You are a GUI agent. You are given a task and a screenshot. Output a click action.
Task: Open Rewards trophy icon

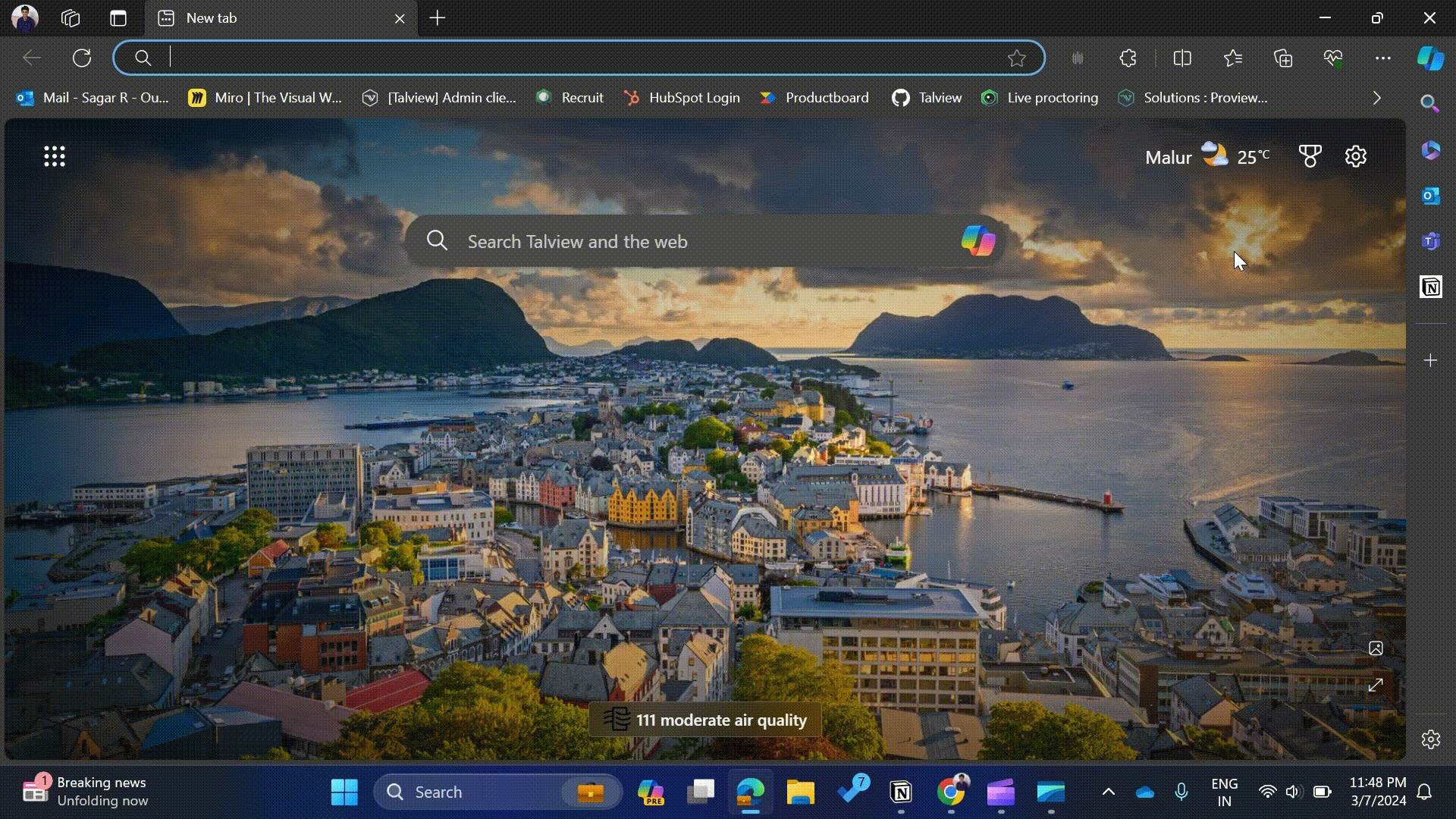tap(1310, 156)
